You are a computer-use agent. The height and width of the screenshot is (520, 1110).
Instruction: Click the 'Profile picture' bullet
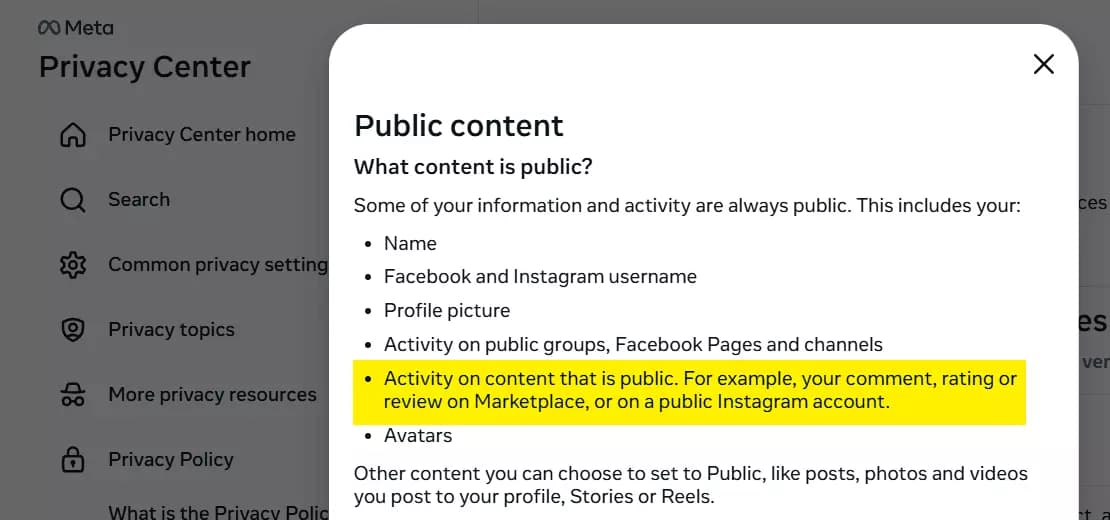pos(447,311)
